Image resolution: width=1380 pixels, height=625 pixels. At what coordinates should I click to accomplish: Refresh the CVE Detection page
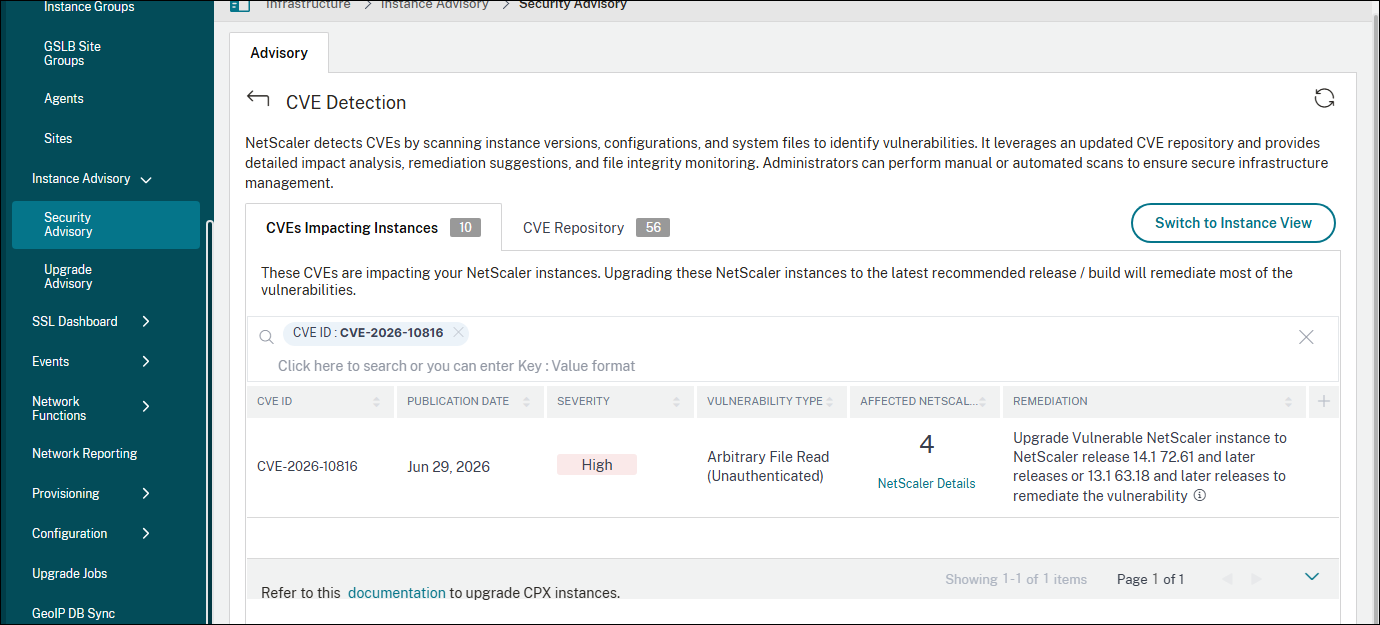[x=1324, y=98]
